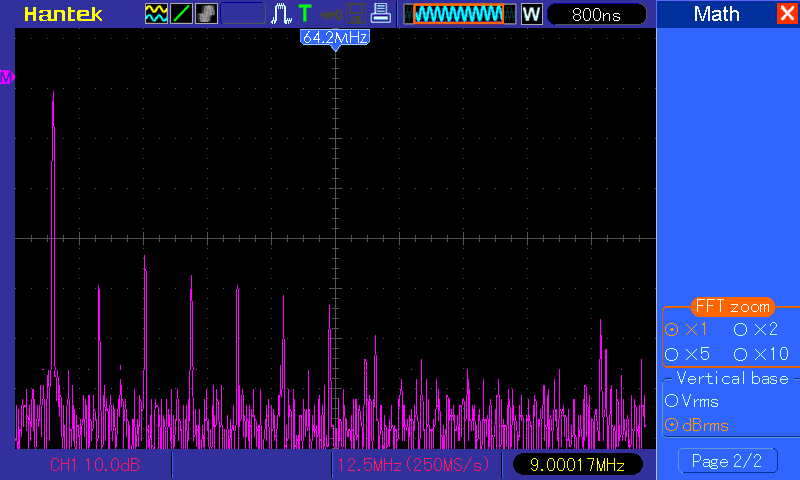Viewport: 800px width, 480px height.
Task: Click the yellow-cyan waveform channel icon
Action: click(156, 14)
